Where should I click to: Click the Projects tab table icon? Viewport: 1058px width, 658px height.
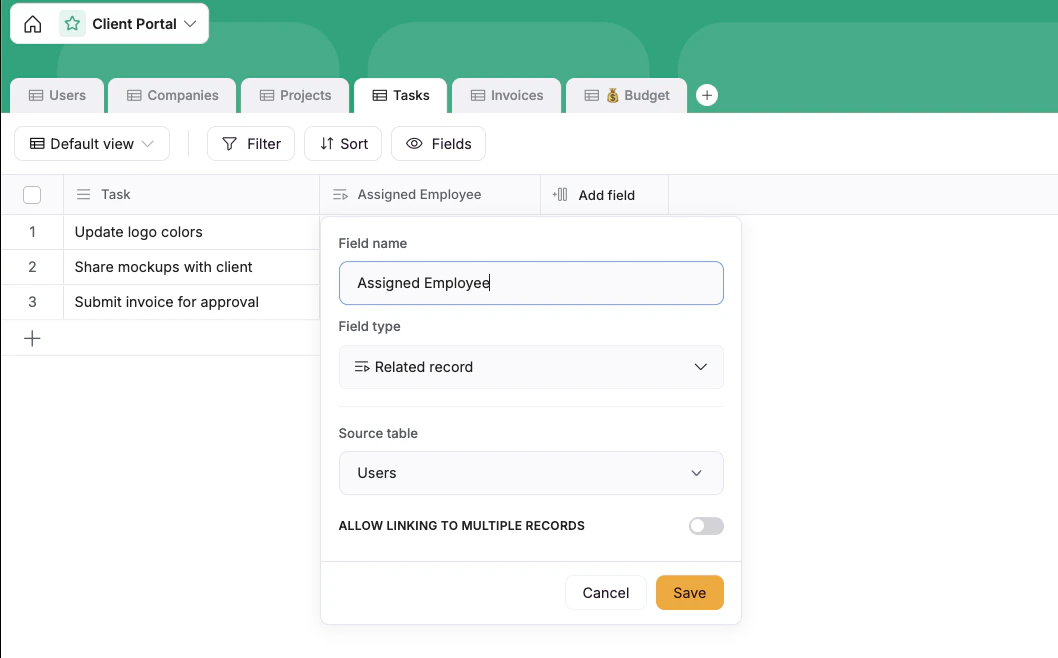[x=267, y=96]
